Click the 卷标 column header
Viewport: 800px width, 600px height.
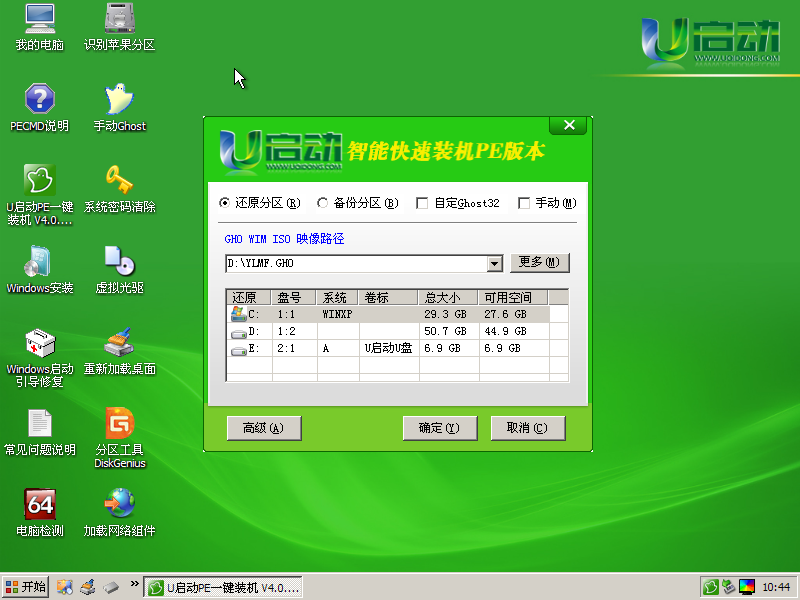[x=389, y=297]
